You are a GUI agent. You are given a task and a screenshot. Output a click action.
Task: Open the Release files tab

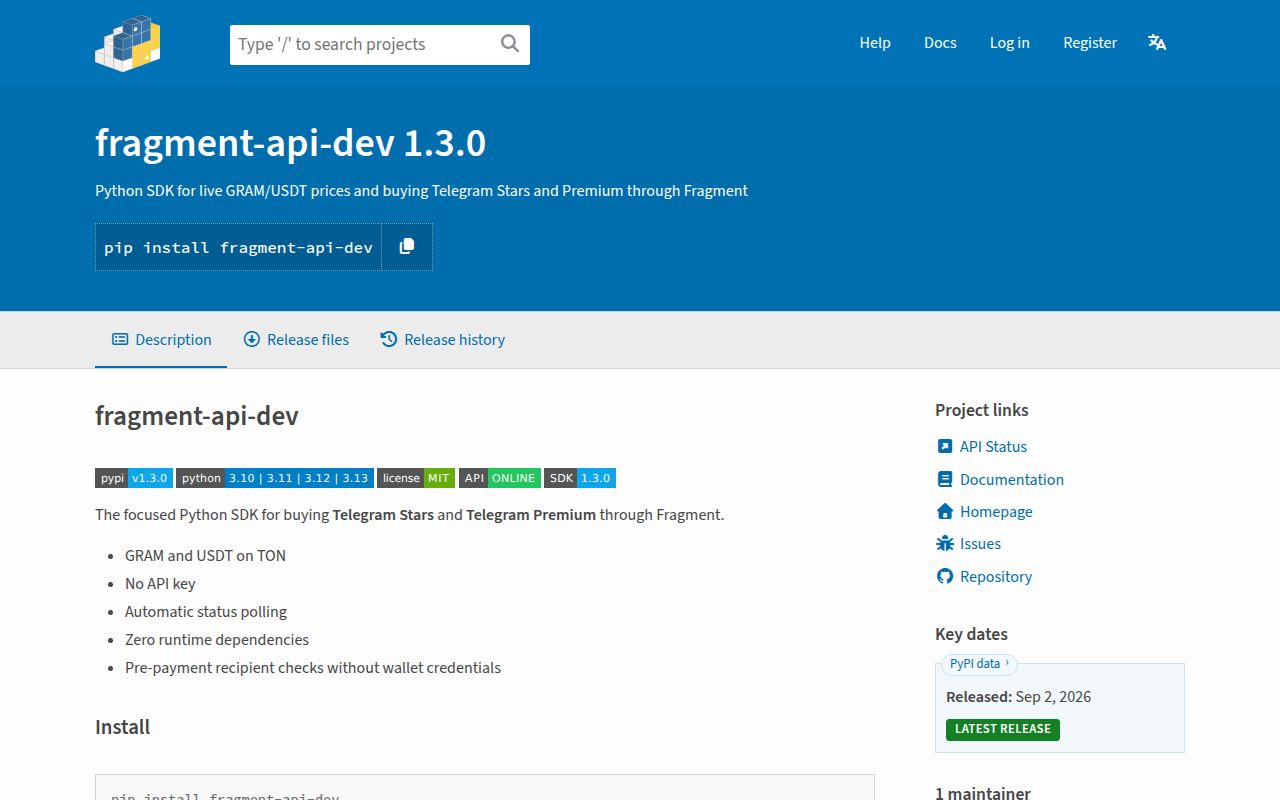pyautogui.click(x=296, y=340)
